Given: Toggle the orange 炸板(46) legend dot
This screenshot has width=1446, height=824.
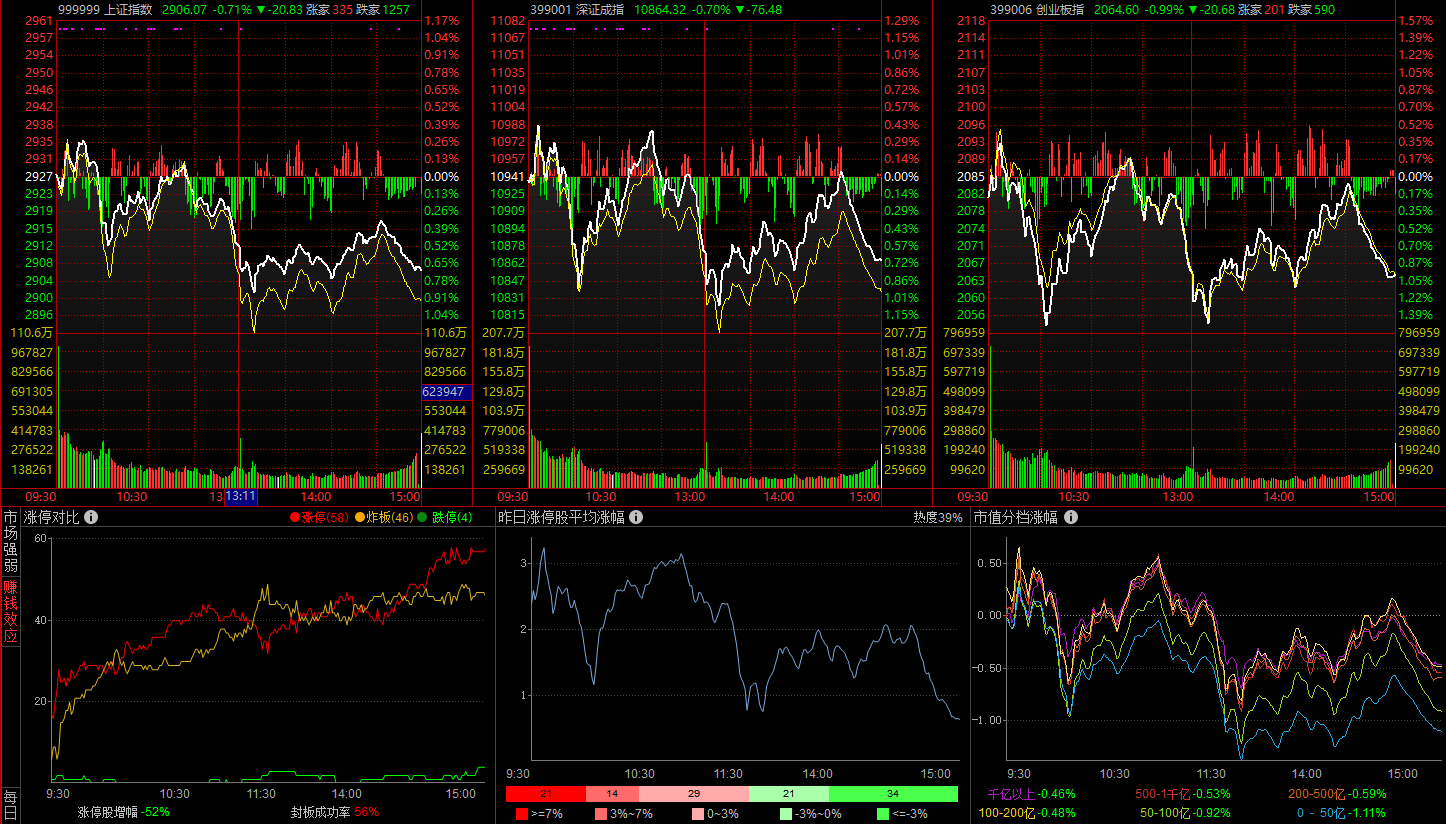Looking at the screenshot, I should (360, 517).
